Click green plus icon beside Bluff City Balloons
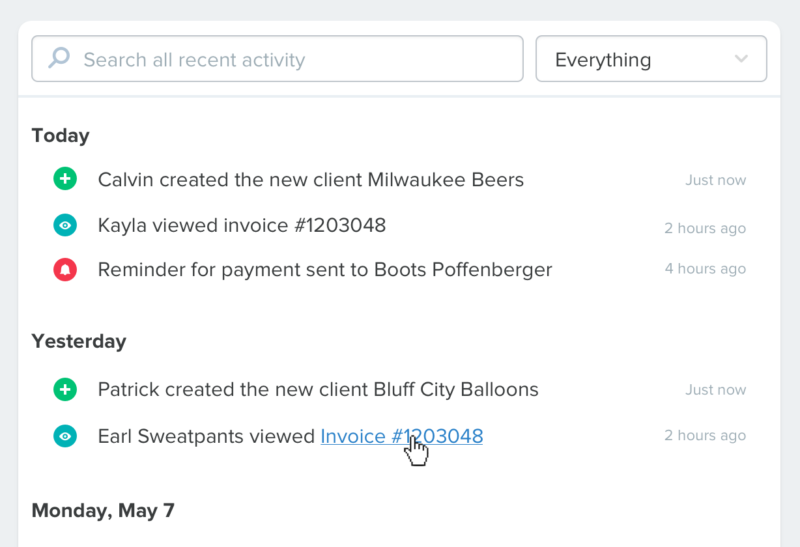The image size is (800, 547). click(65, 389)
